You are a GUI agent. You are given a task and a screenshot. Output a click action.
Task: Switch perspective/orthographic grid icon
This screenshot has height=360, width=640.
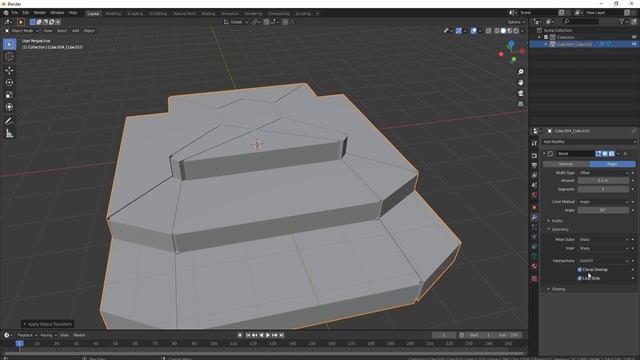click(521, 104)
